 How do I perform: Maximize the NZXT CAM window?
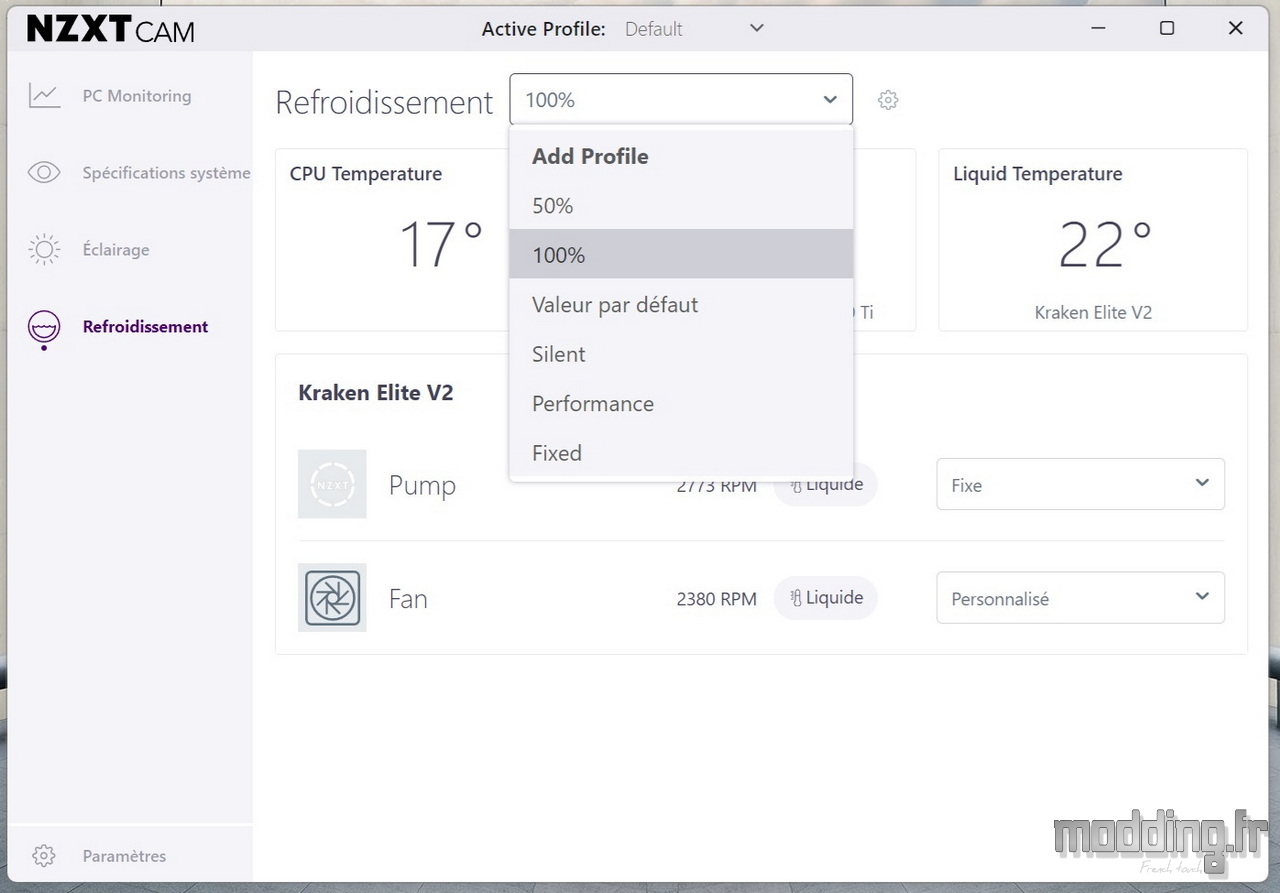1167,28
